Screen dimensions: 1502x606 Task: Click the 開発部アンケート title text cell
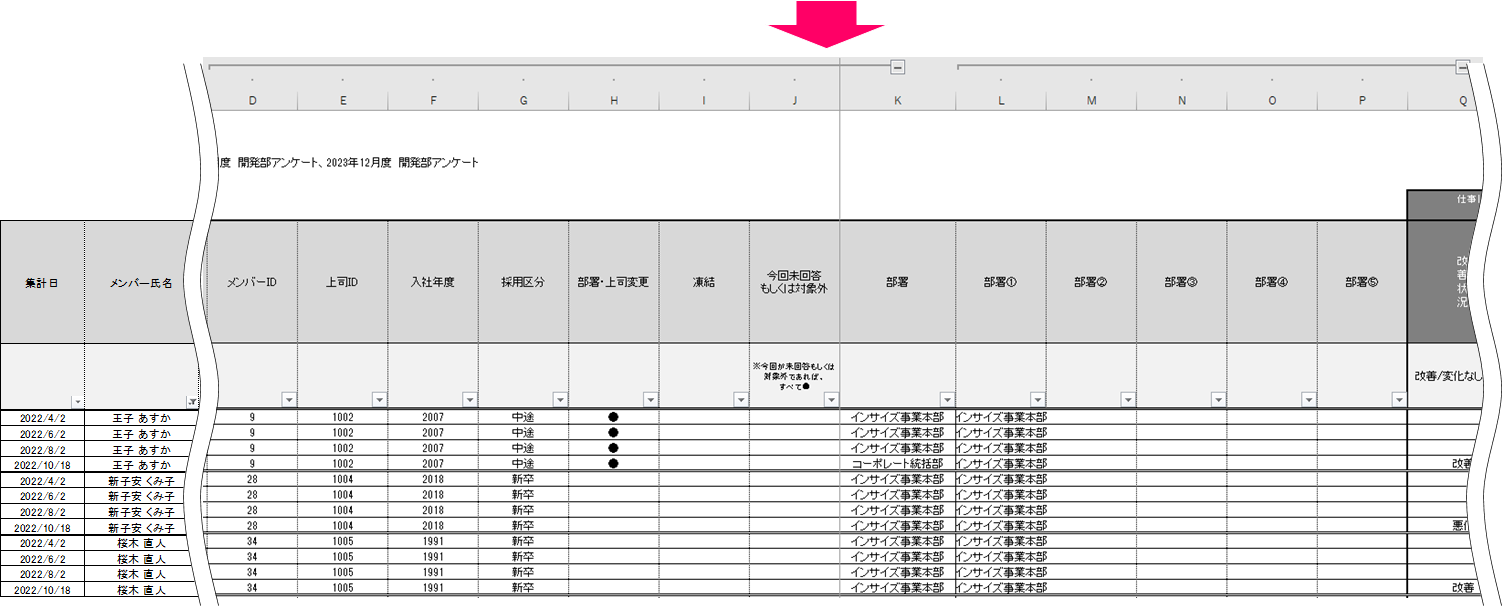pos(347,162)
